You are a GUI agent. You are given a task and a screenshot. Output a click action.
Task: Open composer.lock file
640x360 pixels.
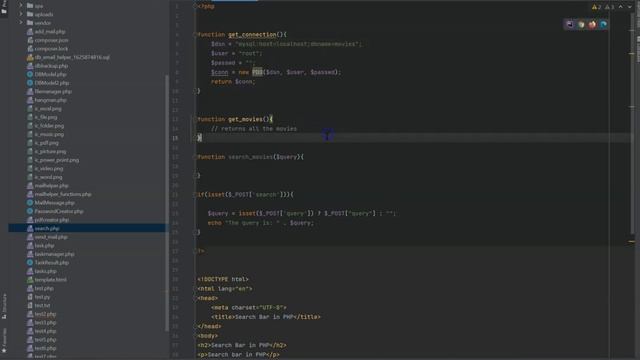pyautogui.click(x=51, y=49)
